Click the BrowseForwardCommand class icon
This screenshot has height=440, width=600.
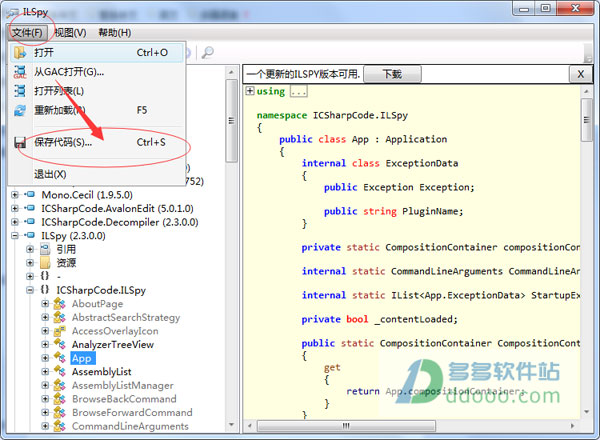click(59, 412)
